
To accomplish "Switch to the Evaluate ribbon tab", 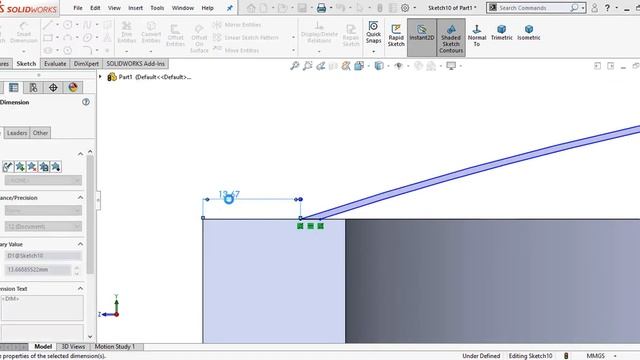I will [55, 64].
